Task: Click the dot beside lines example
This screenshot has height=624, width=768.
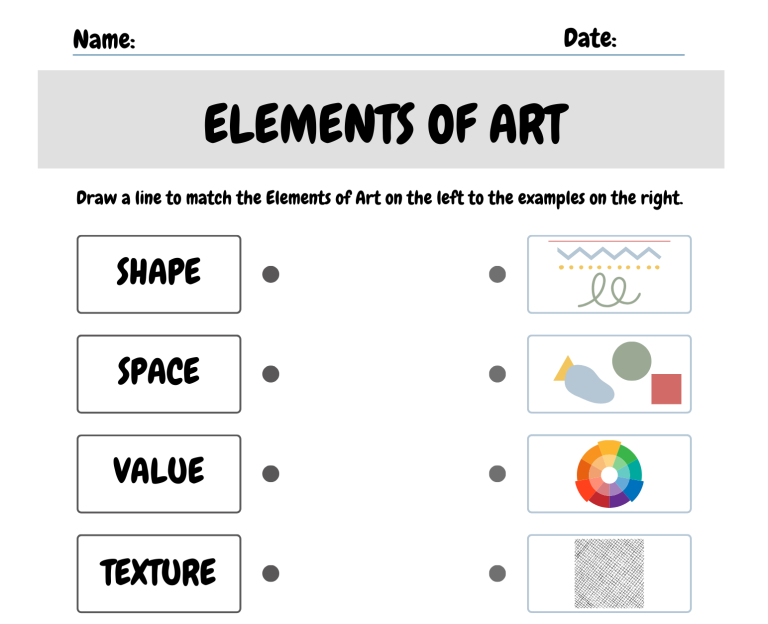Action: pyautogui.click(x=497, y=274)
